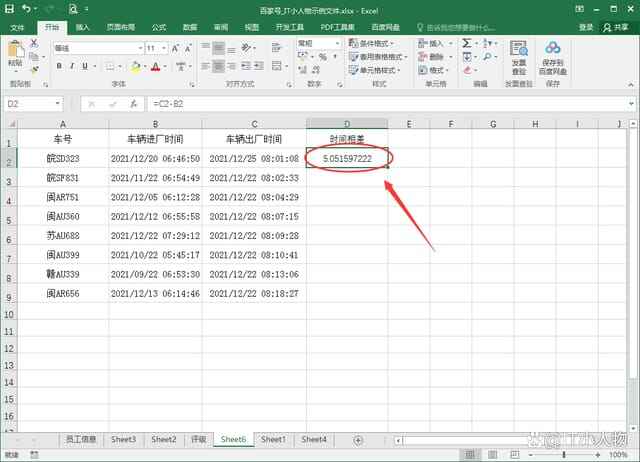The height and width of the screenshot is (462, 640).
Task: Click the 共享 share button
Action: tap(619, 27)
